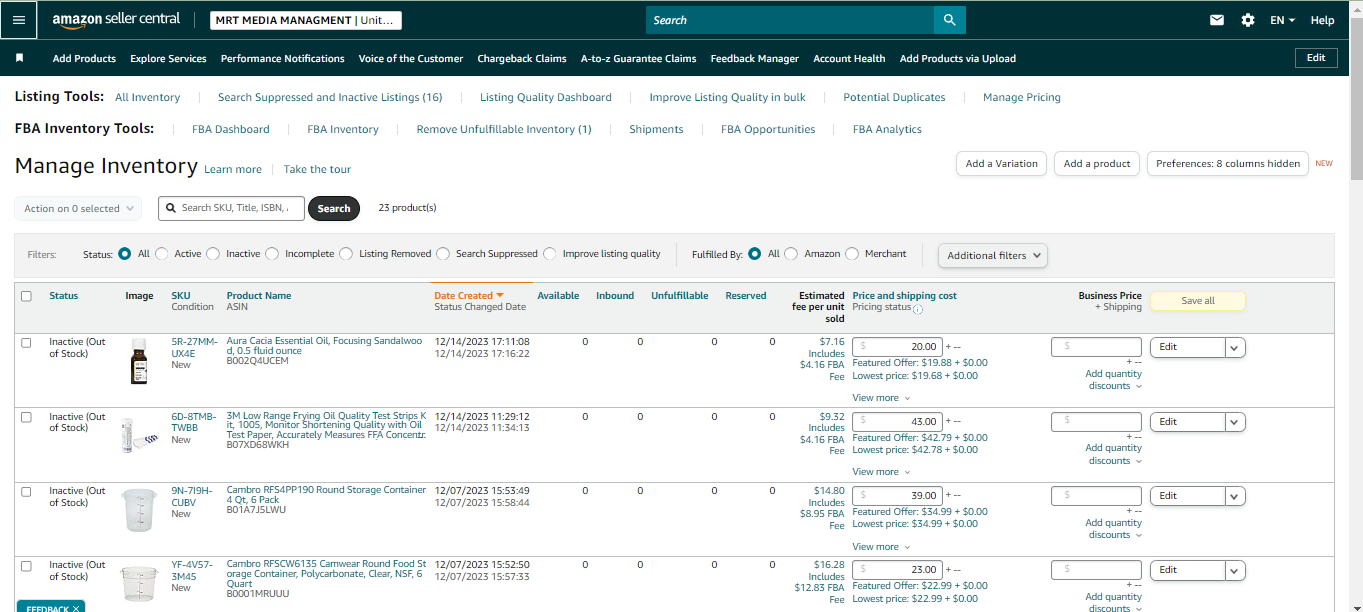Expand the Additional filters dropdown

992,255
